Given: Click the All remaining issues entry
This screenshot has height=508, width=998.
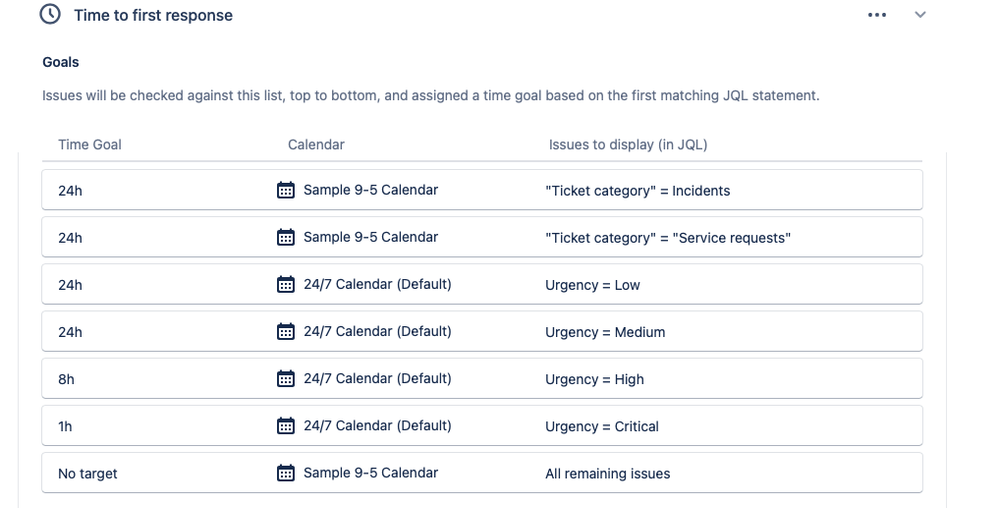Looking at the screenshot, I should coord(607,474).
